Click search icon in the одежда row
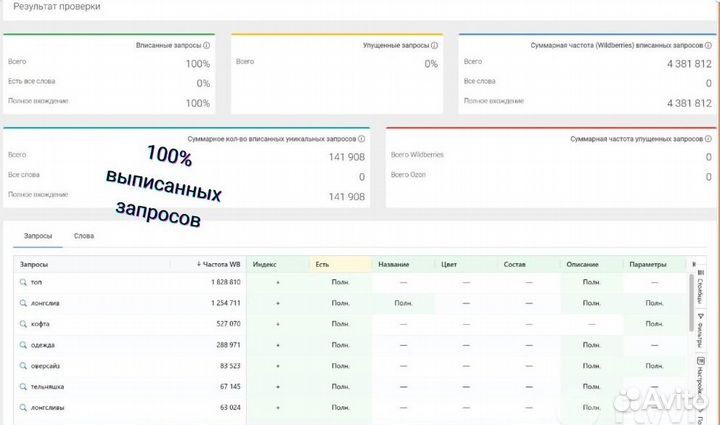Image resolution: width=720 pixels, height=425 pixels. point(23,345)
